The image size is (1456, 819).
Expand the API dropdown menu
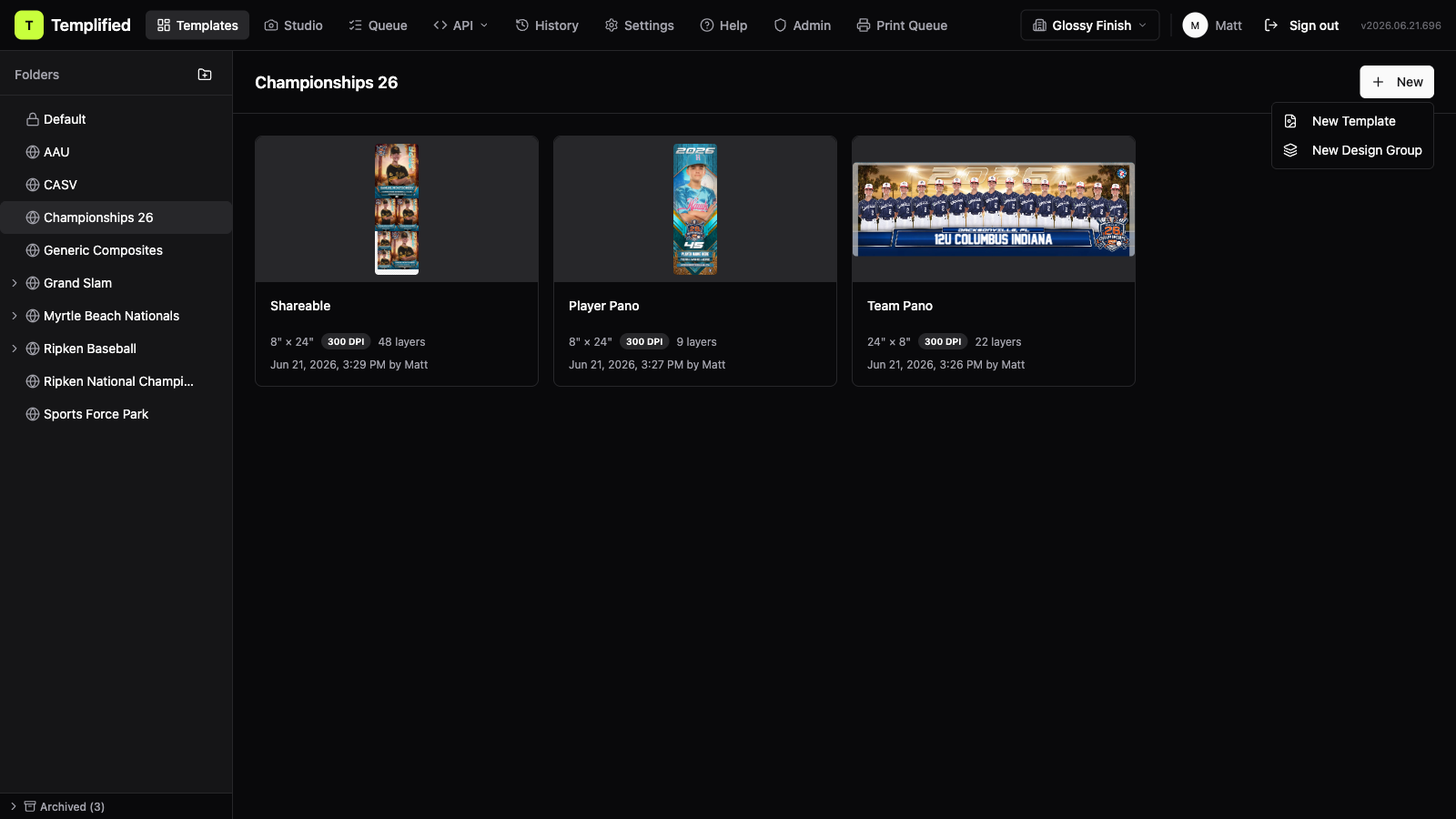click(461, 25)
